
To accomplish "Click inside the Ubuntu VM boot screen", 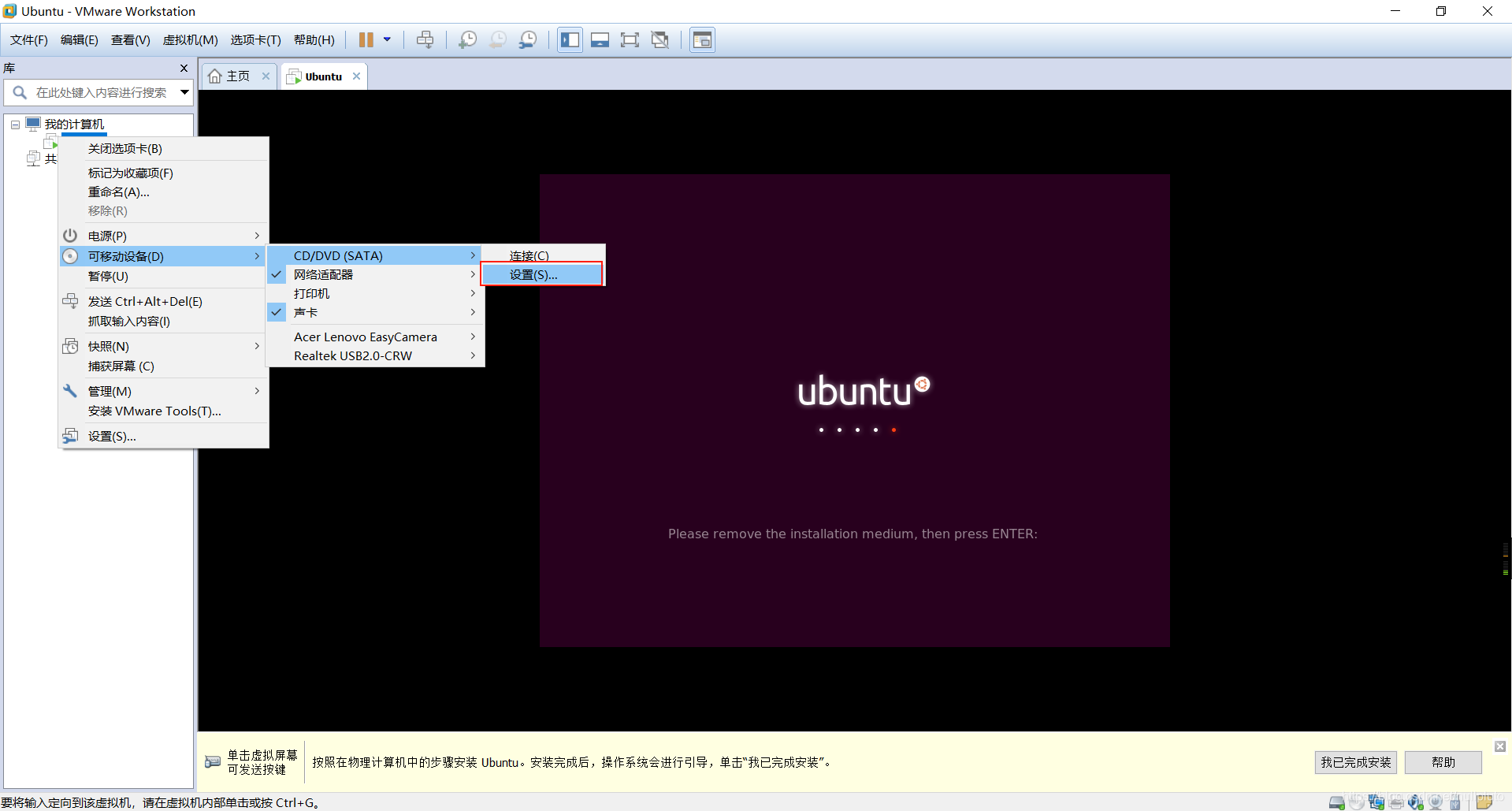I will pos(854,410).
